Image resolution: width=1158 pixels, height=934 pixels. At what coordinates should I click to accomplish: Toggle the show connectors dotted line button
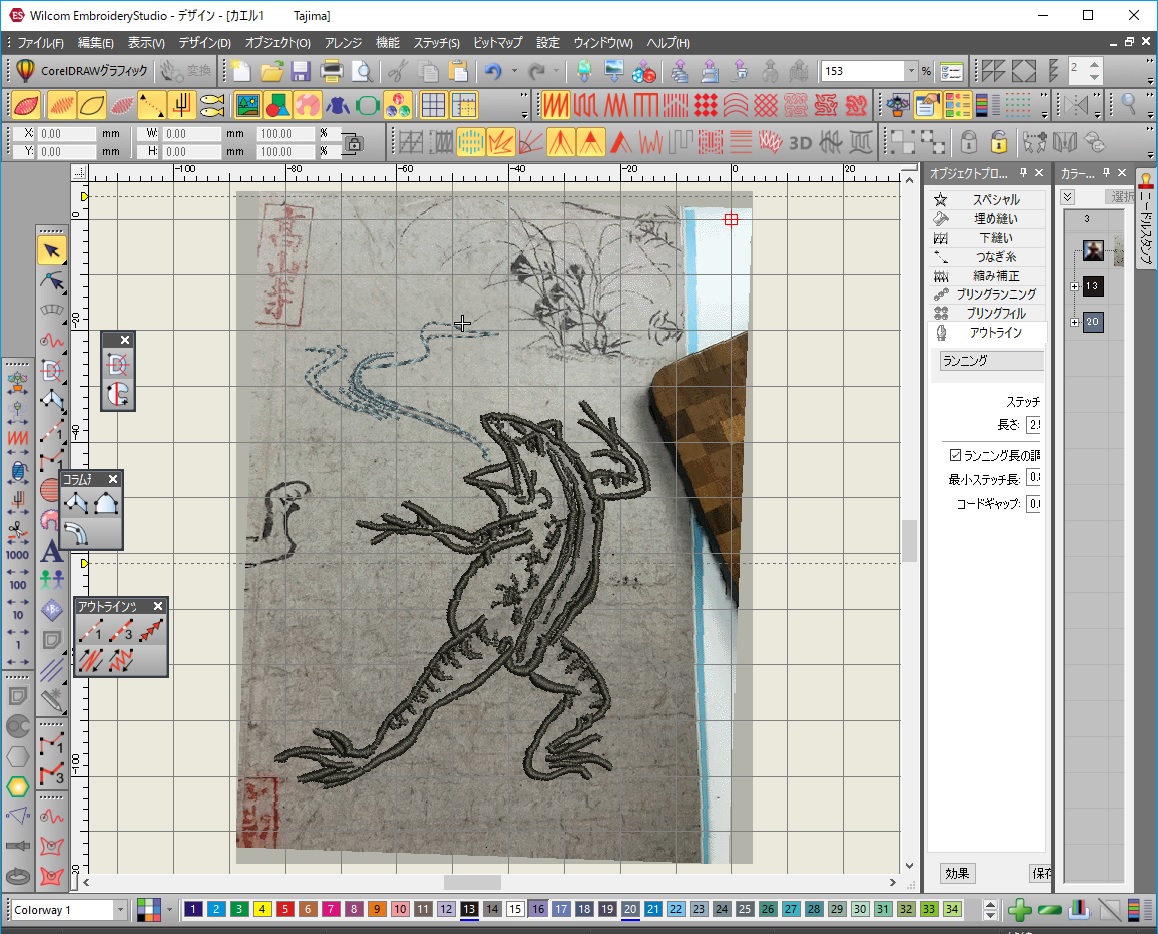(x=151, y=106)
